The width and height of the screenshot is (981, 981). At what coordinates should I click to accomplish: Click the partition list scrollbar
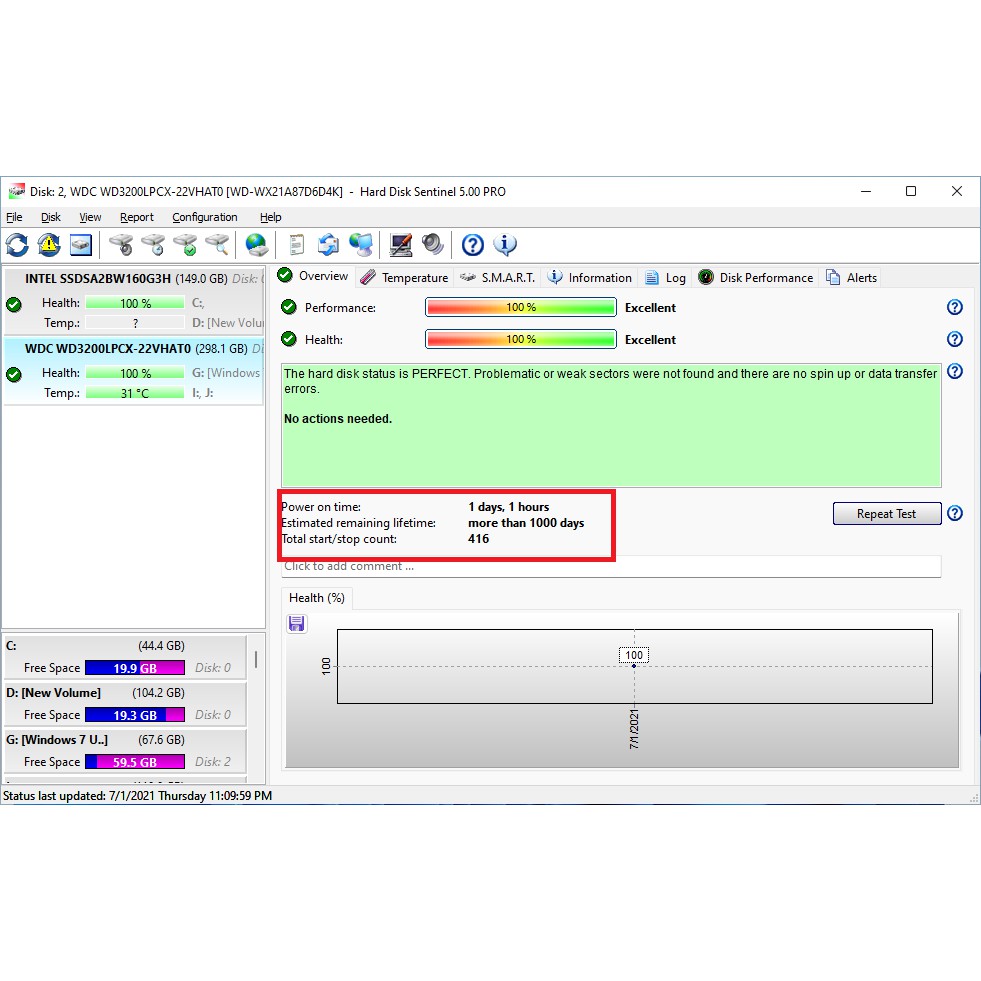(x=256, y=660)
